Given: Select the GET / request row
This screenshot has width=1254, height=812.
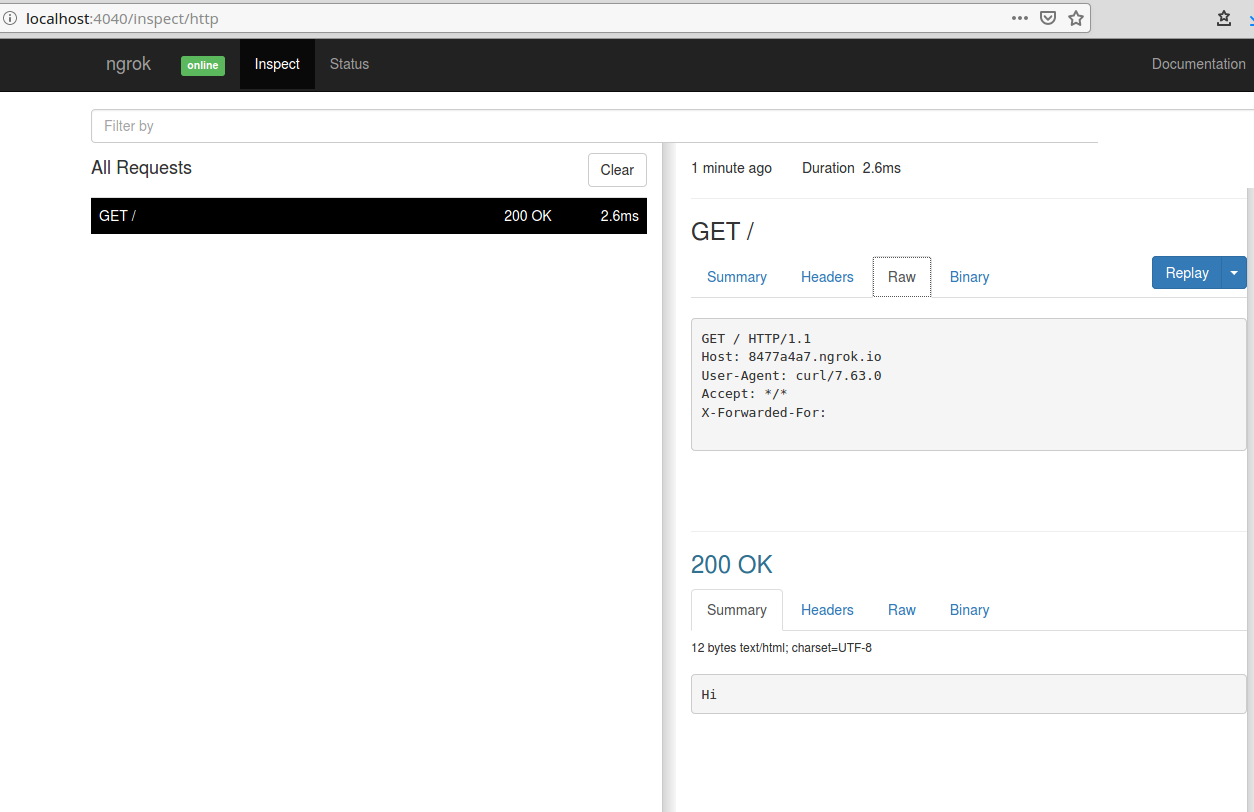Looking at the screenshot, I should pyautogui.click(x=369, y=216).
